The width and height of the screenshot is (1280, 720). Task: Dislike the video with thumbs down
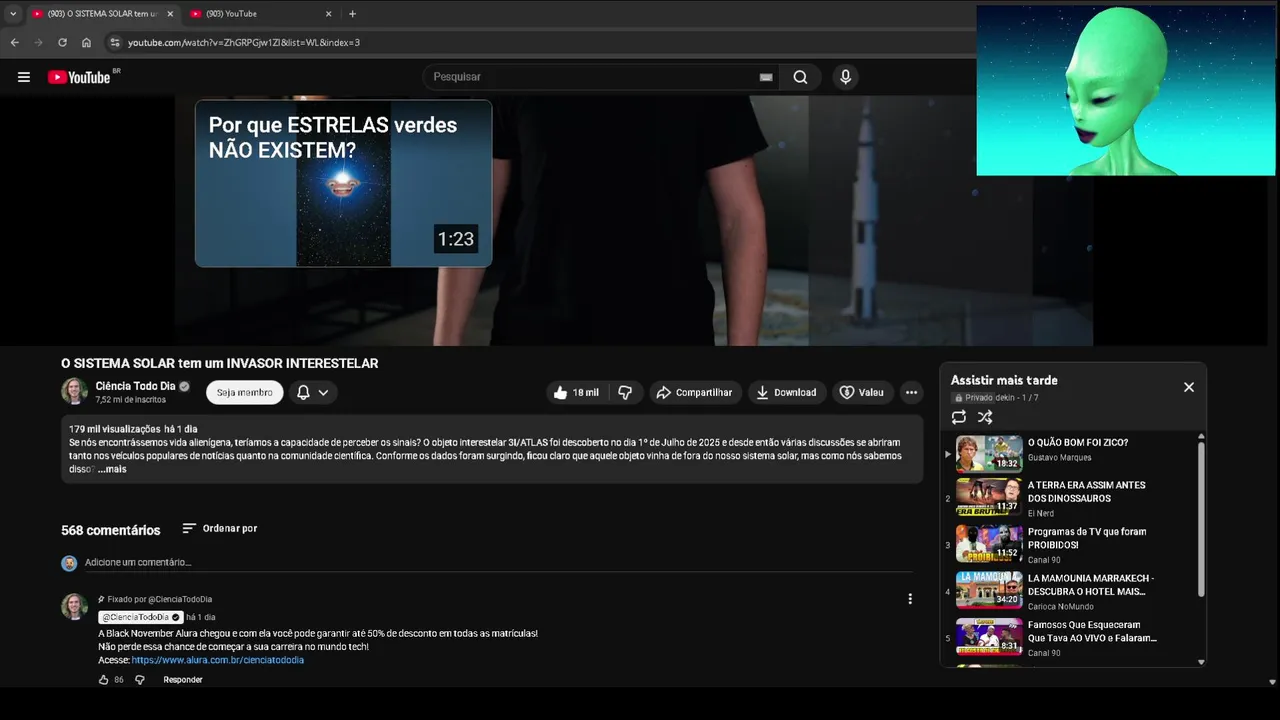[x=625, y=393]
